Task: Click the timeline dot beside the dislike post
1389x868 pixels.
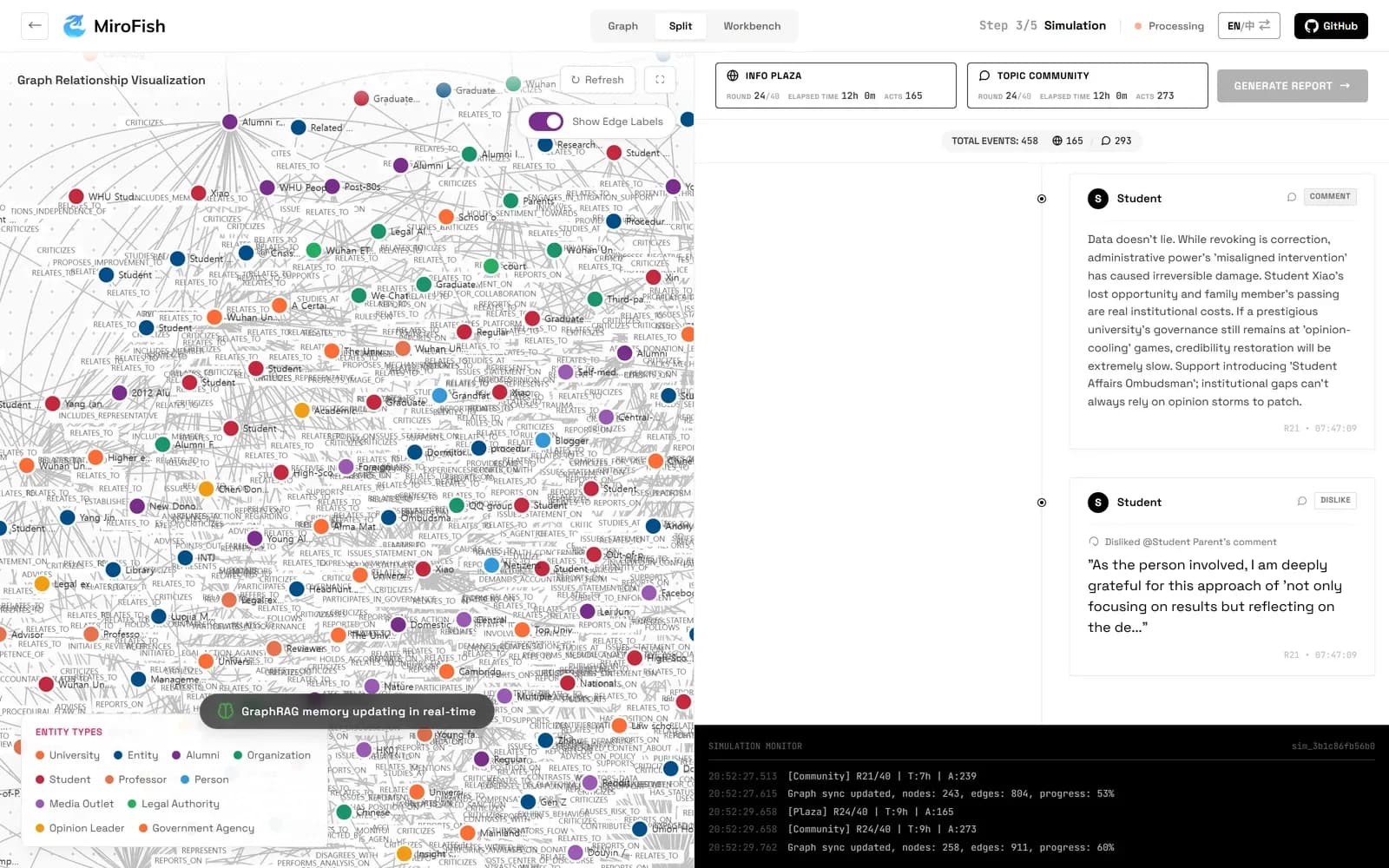Action: (x=1042, y=503)
